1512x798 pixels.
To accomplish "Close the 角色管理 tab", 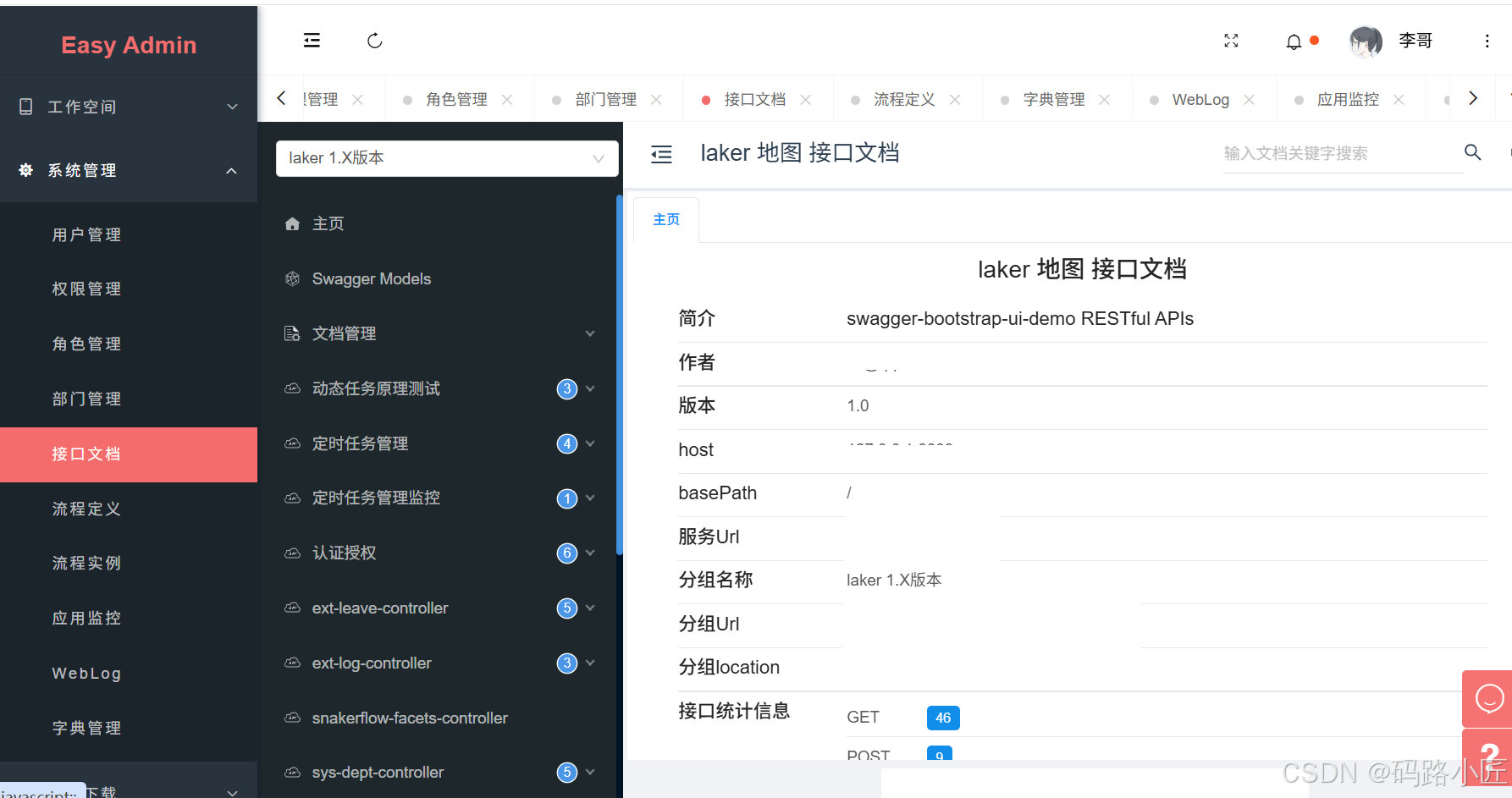I will click(506, 98).
